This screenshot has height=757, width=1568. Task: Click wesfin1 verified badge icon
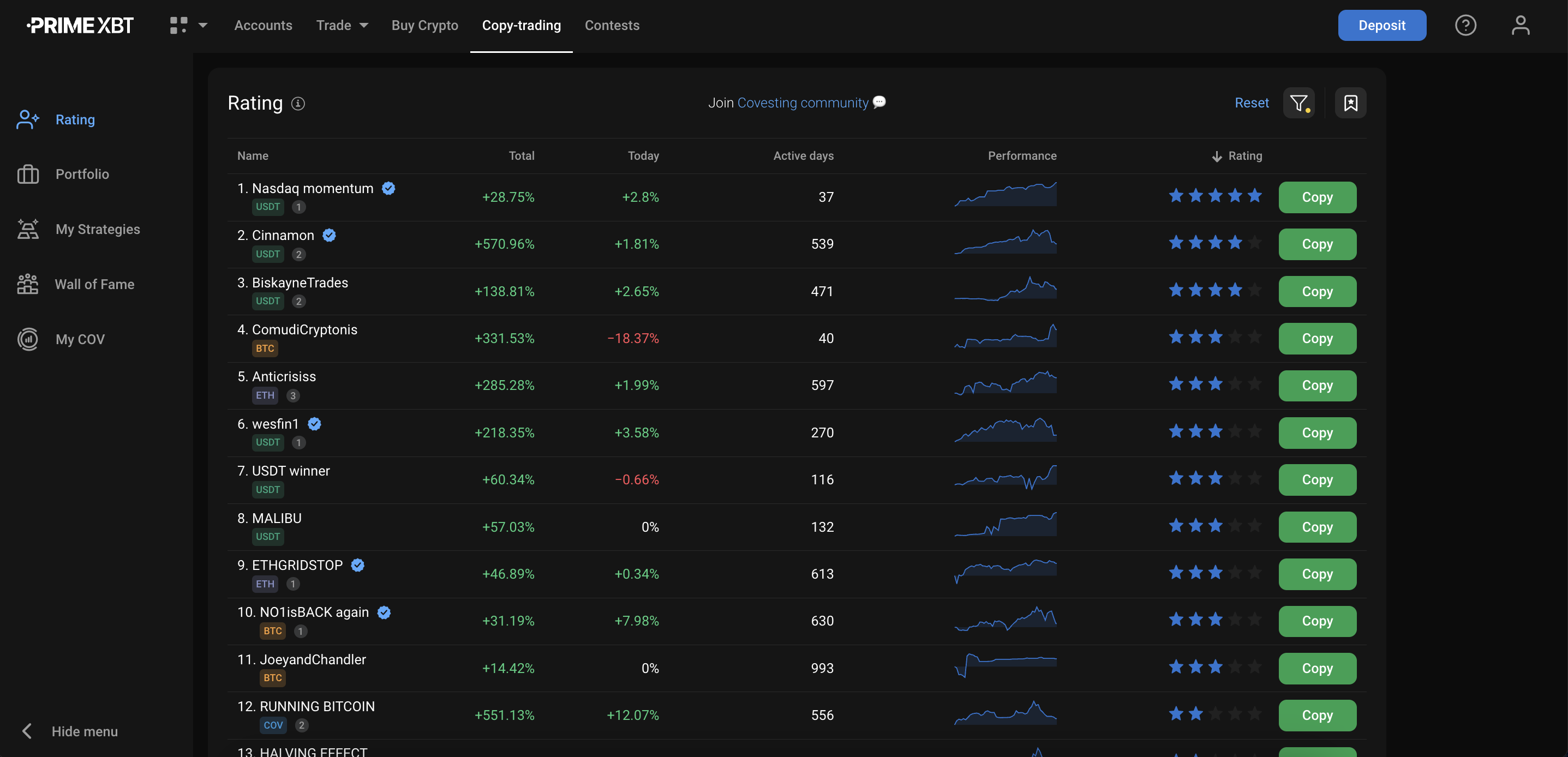pos(314,424)
